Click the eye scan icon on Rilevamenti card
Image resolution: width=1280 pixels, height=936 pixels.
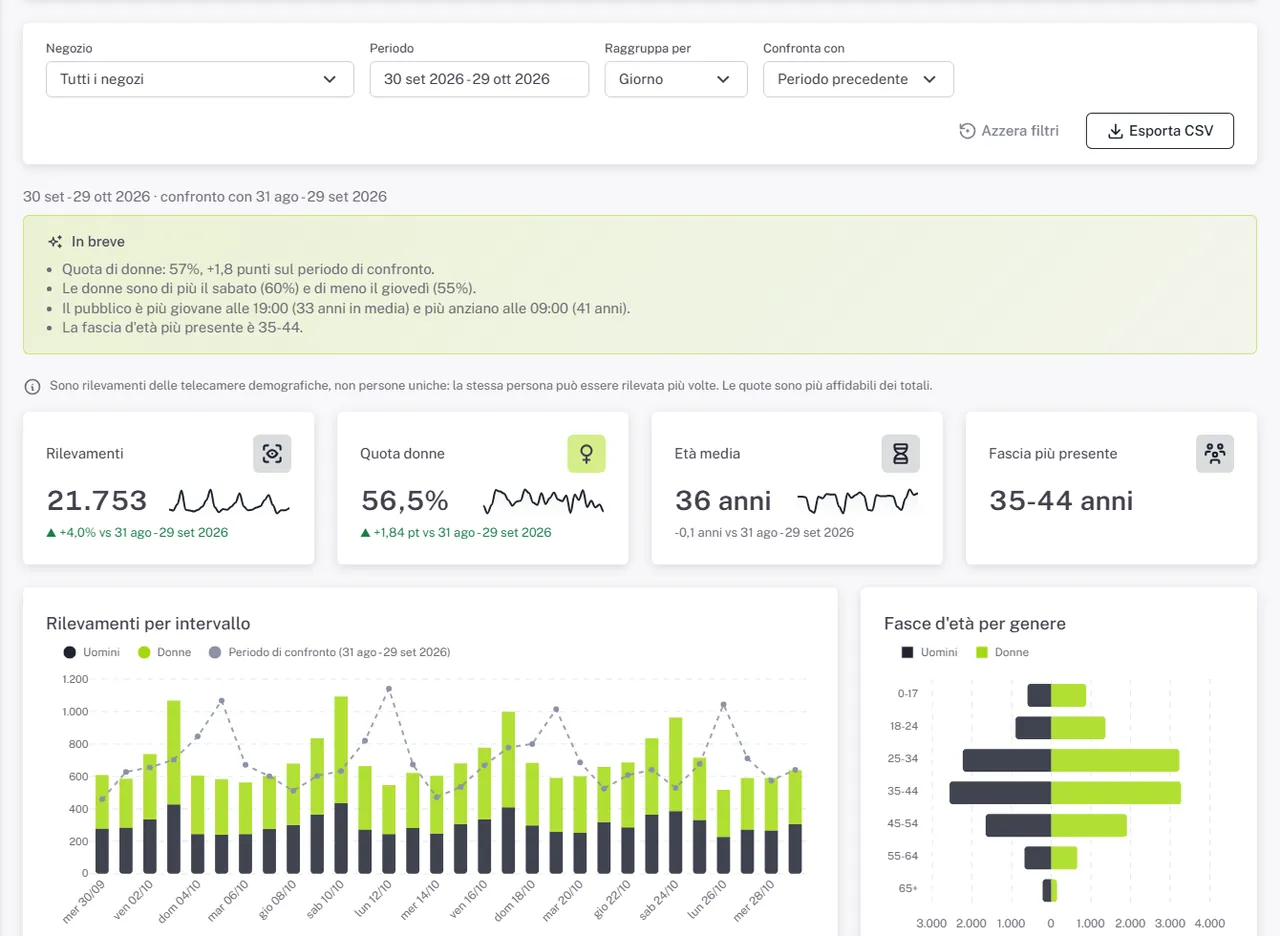[272, 454]
